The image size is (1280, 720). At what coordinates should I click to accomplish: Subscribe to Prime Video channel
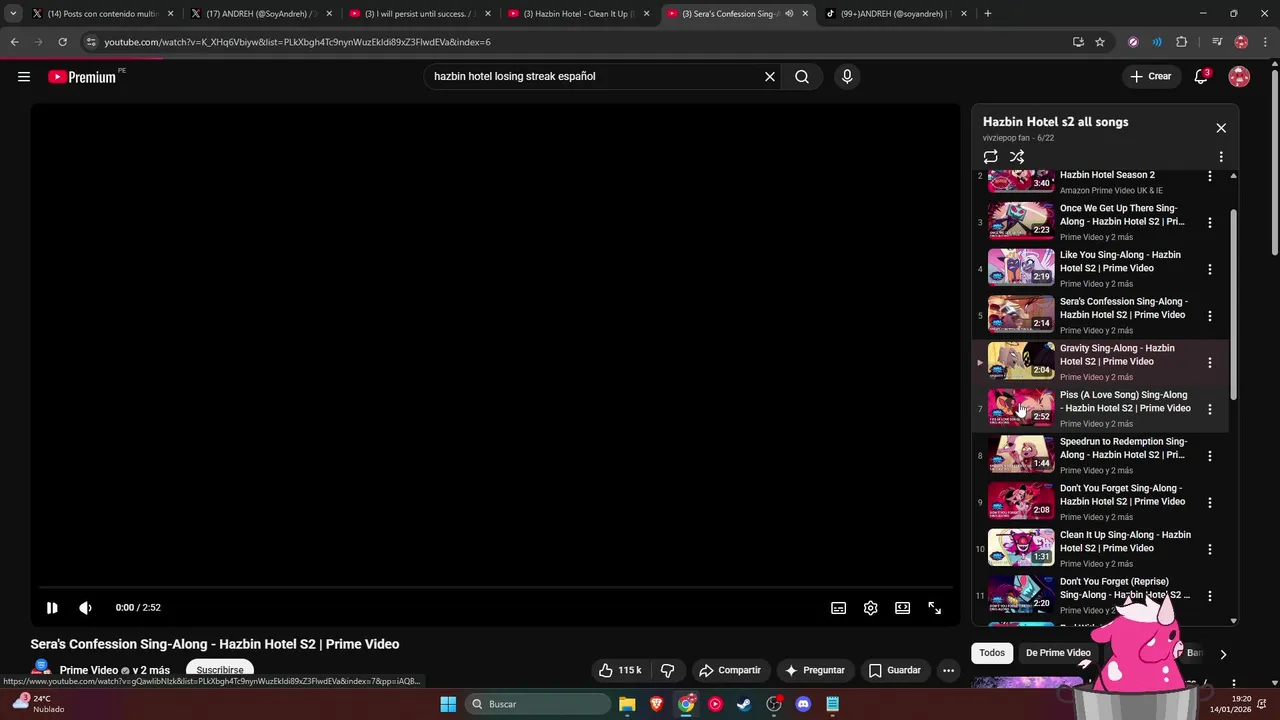coord(220,671)
